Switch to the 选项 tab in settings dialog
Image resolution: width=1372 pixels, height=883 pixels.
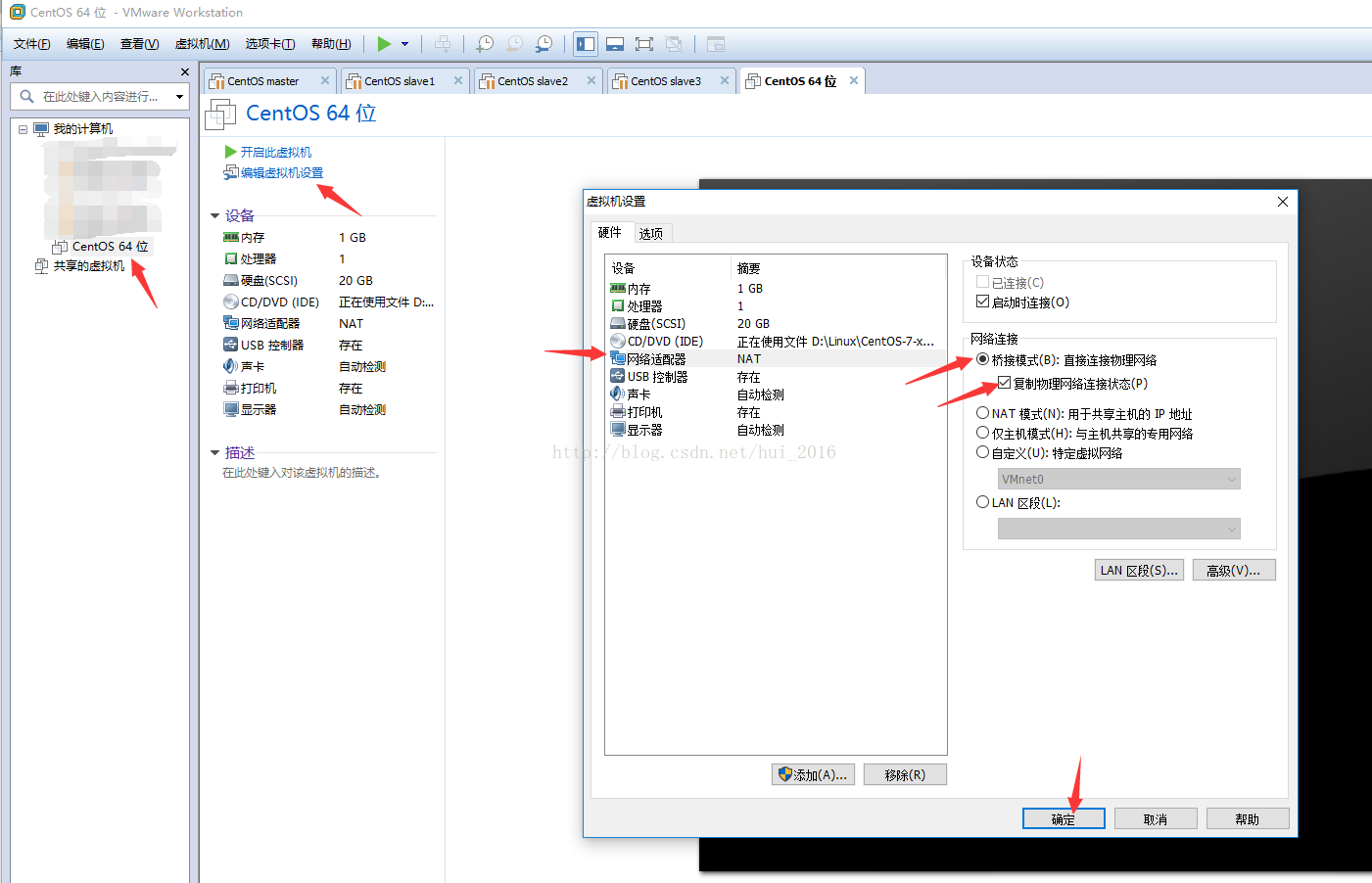pyautogui.click(x=651, y=233)
